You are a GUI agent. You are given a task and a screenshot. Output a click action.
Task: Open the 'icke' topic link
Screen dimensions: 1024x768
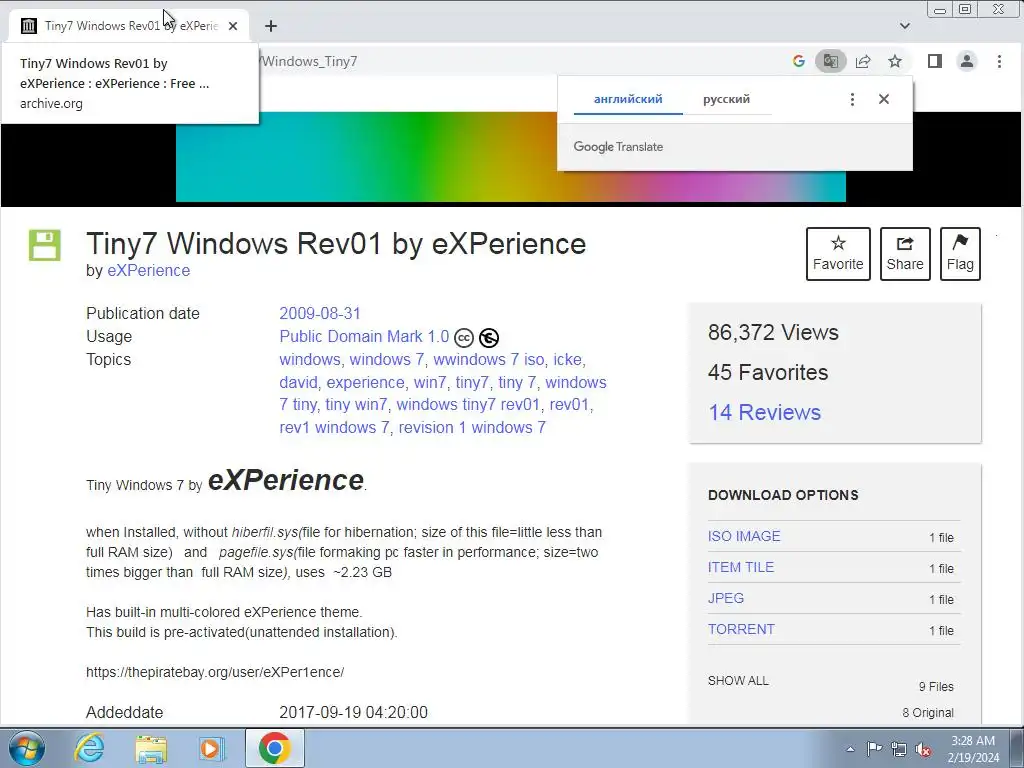[567, 360]
